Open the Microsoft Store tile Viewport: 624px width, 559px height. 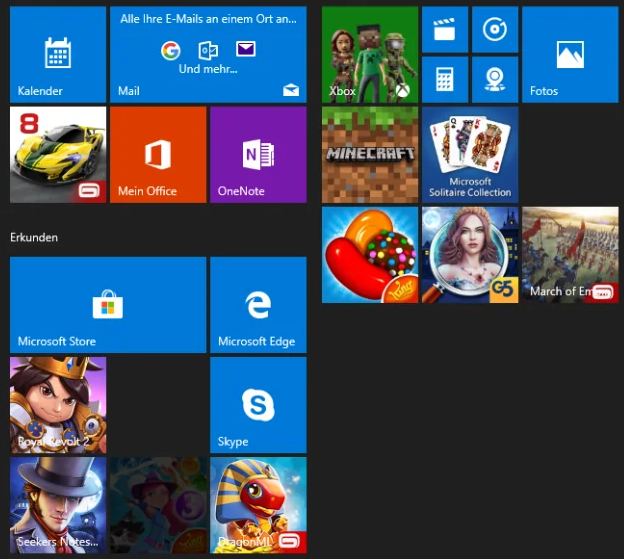(x=108, y=305)
